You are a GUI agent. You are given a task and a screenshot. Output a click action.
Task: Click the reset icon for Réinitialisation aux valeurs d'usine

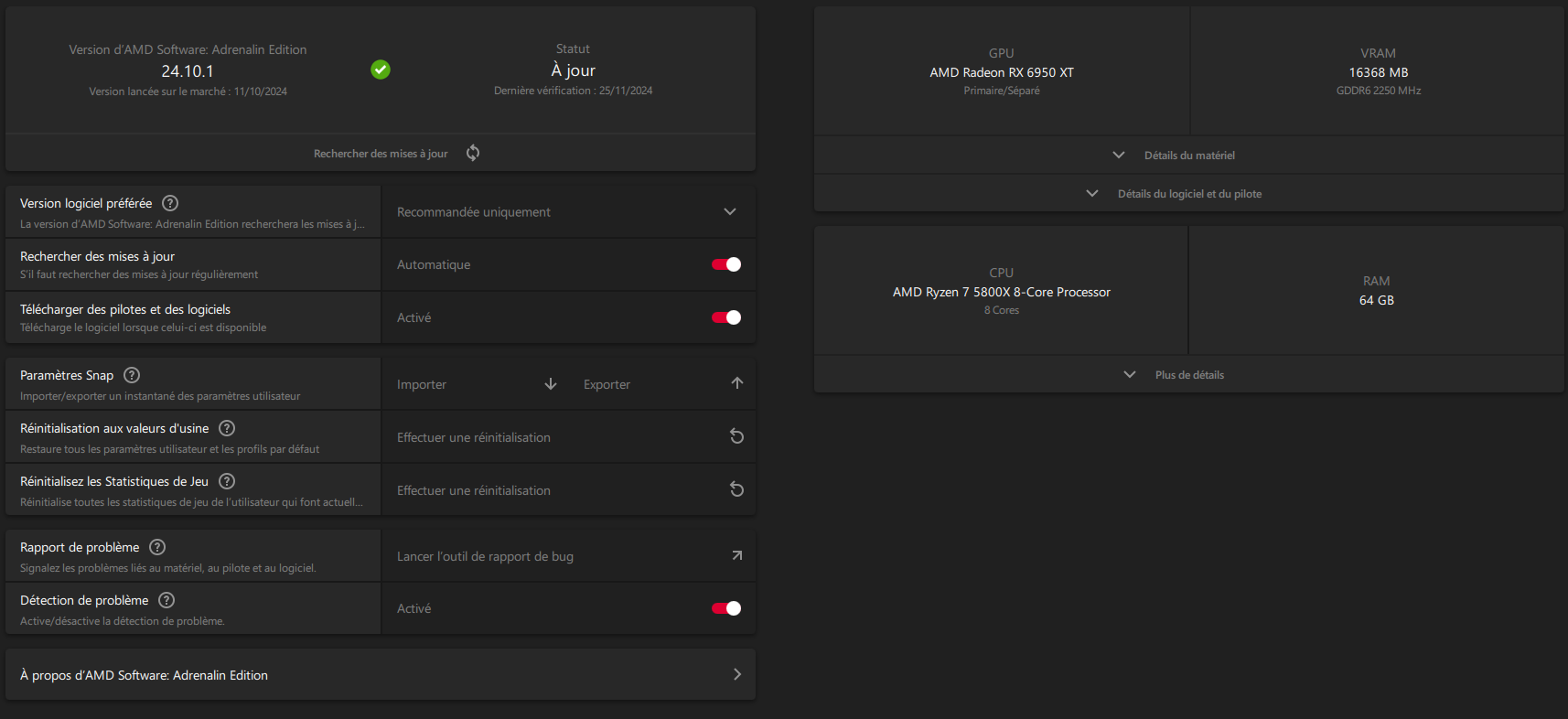pos(736,437)
